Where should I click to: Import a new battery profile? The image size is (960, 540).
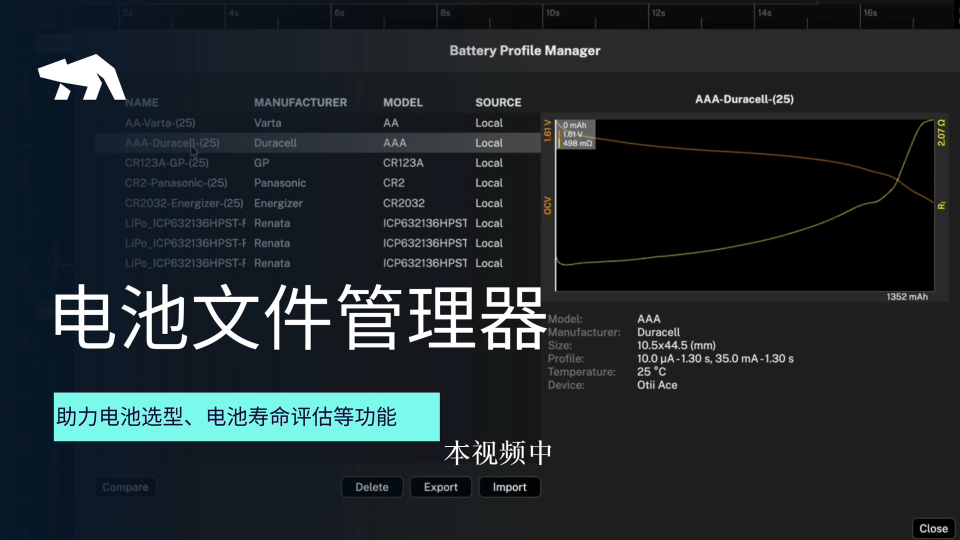(x=509, y=487)
